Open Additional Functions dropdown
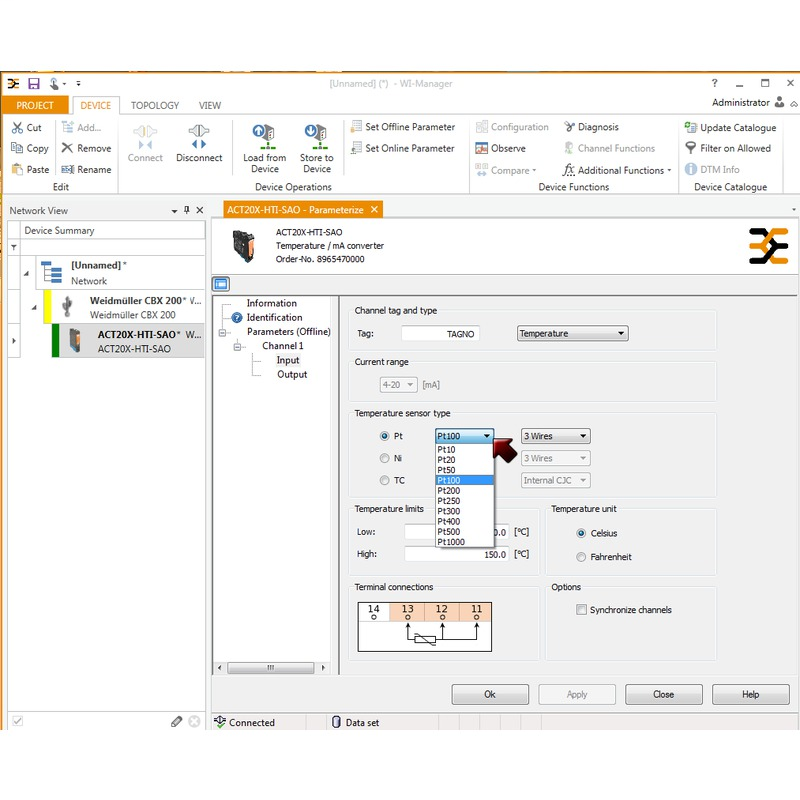 tap(617, 170)
